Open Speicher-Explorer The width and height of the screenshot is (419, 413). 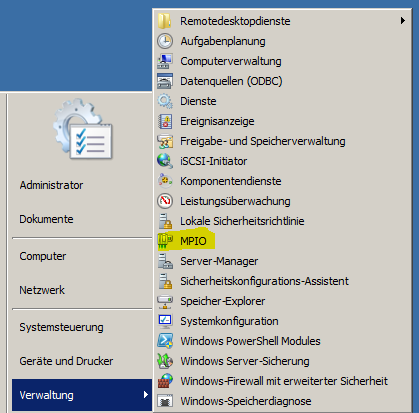(x=282, y=301)
